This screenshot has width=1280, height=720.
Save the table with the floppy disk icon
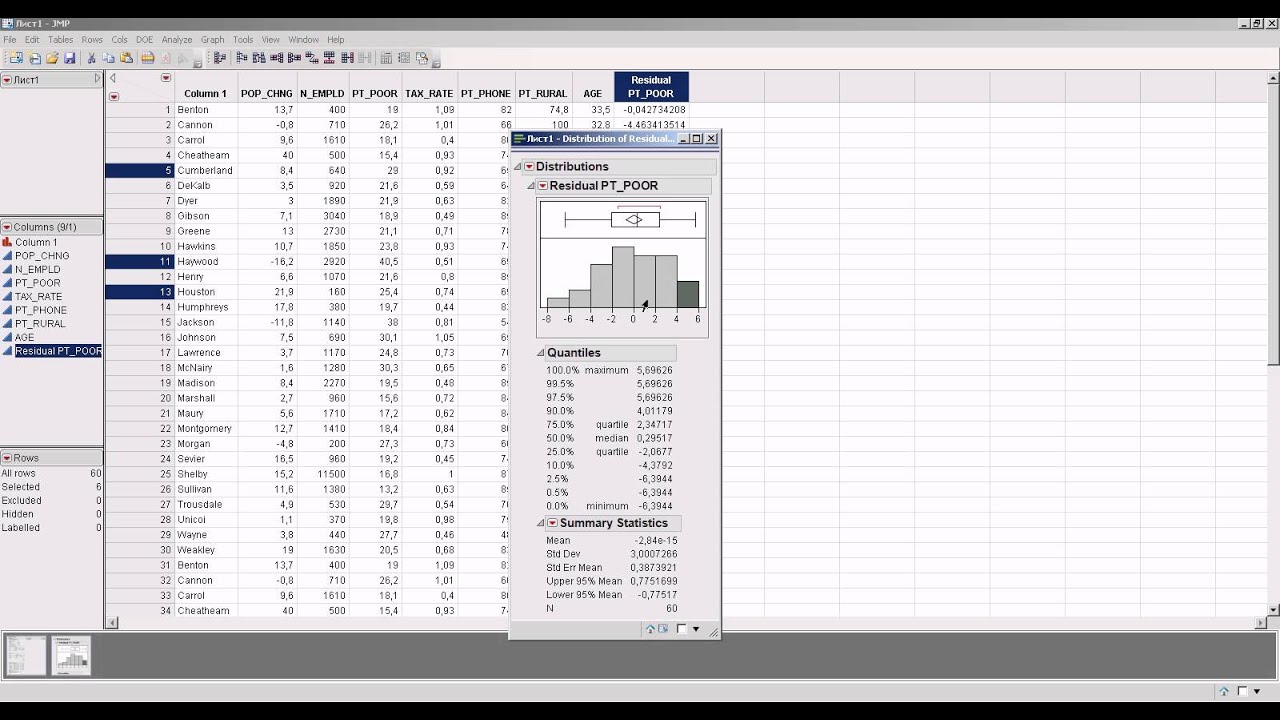click(69, 58)
